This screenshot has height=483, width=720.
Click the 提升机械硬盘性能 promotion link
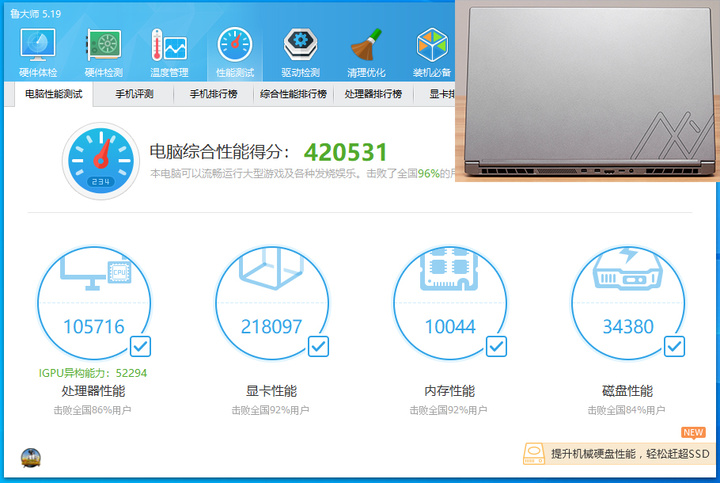630,454
